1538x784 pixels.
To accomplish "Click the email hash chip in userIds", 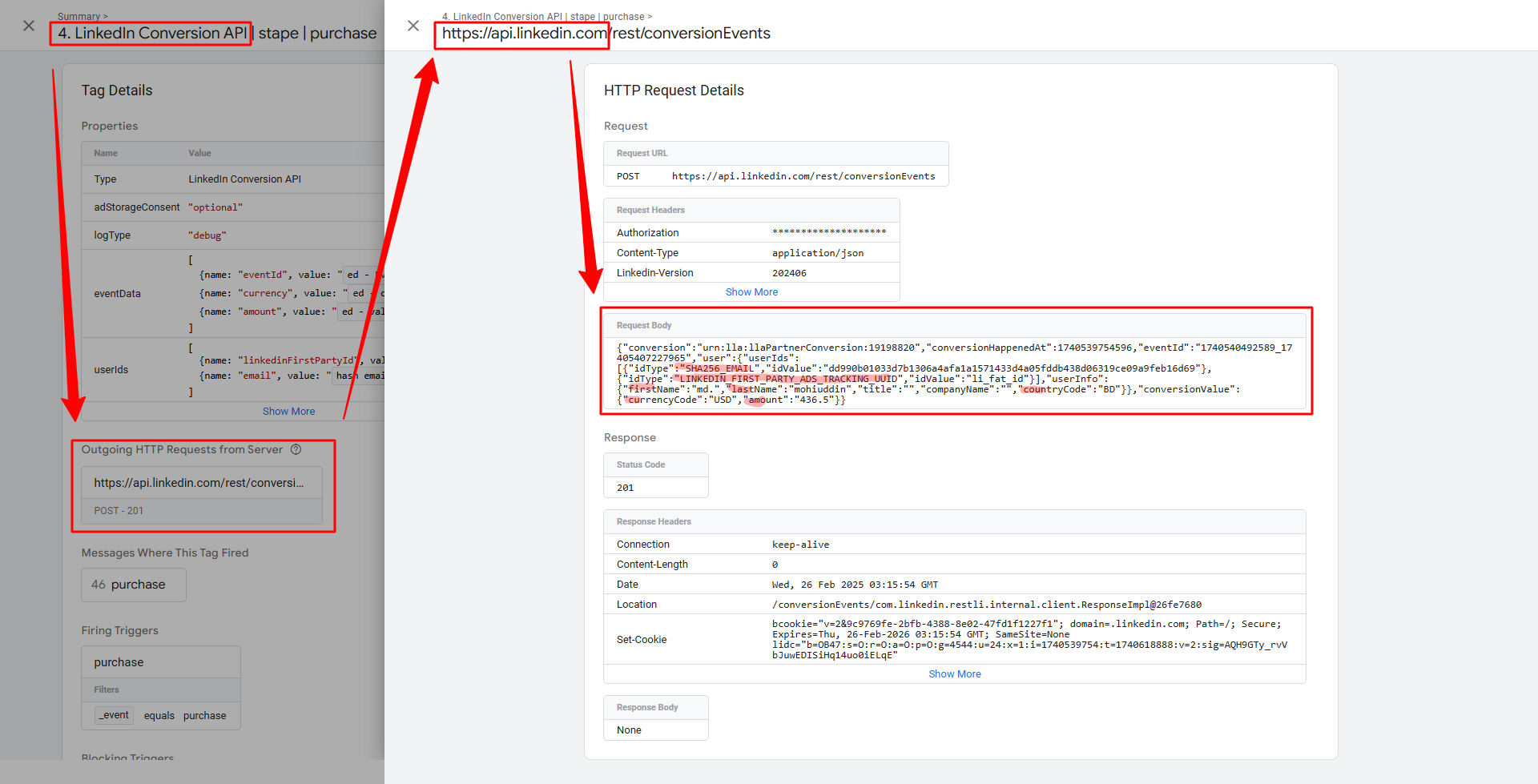I will click(x=360, y=376).
